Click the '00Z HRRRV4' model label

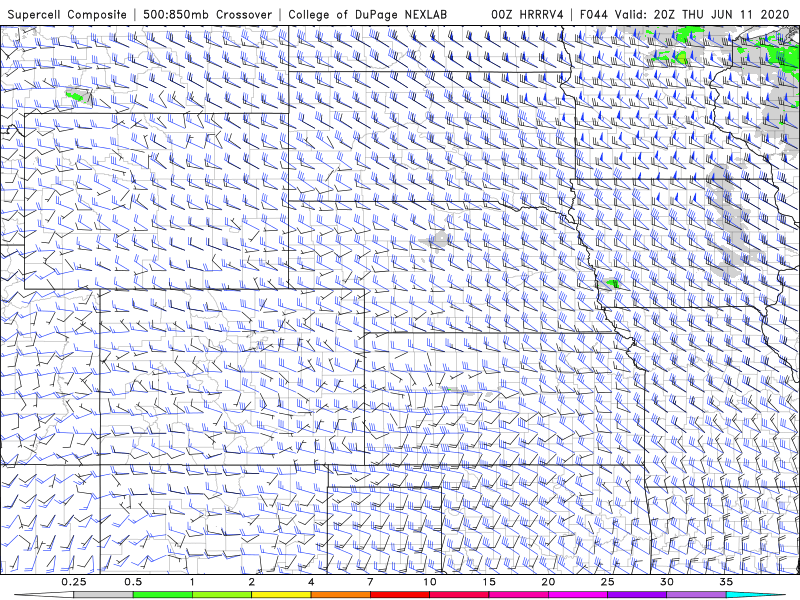[x=527, y=15]
